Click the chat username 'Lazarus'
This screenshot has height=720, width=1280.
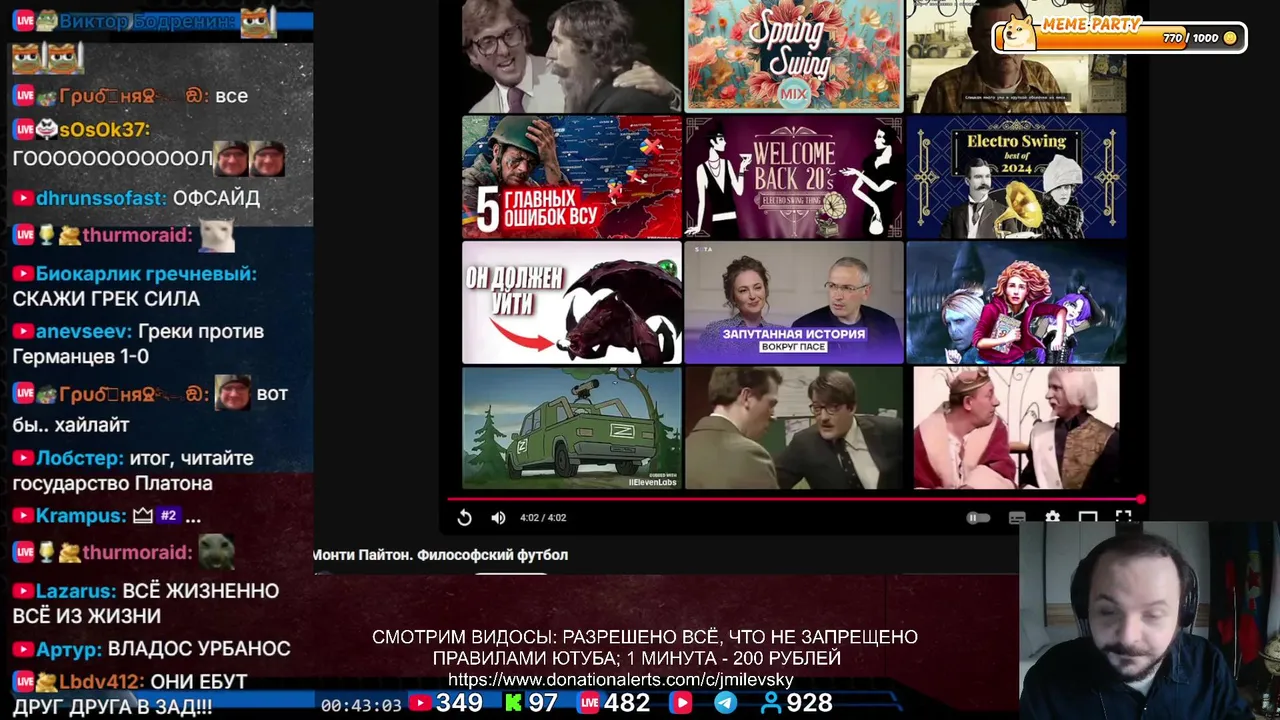76,591
